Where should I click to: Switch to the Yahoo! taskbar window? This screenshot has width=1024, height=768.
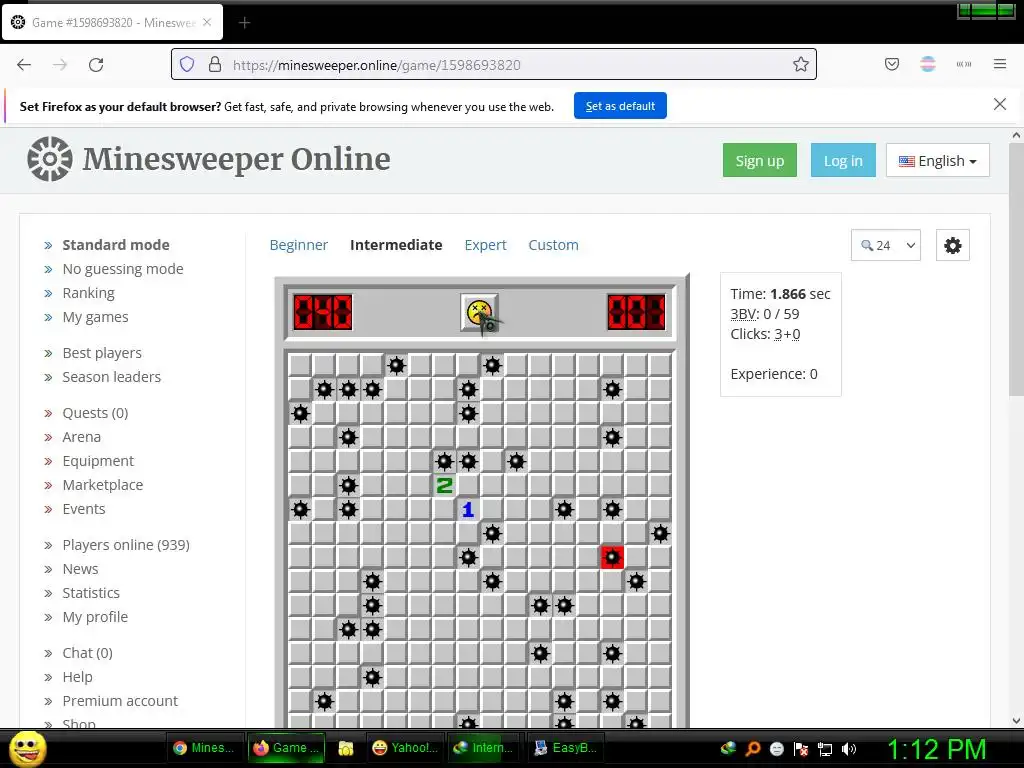pyautogui.click(x=406, y=748)
